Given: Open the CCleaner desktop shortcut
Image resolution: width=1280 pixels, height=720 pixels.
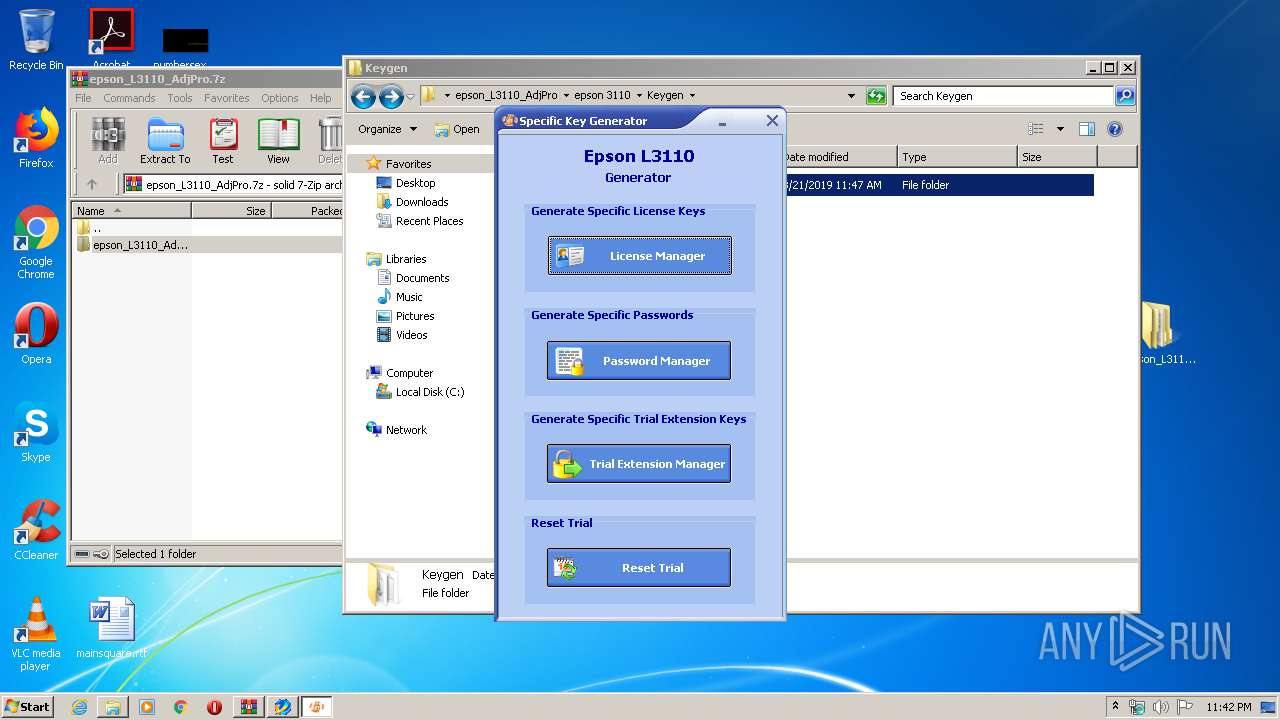Looking at the screenshot, I should (x=36, y=530).
